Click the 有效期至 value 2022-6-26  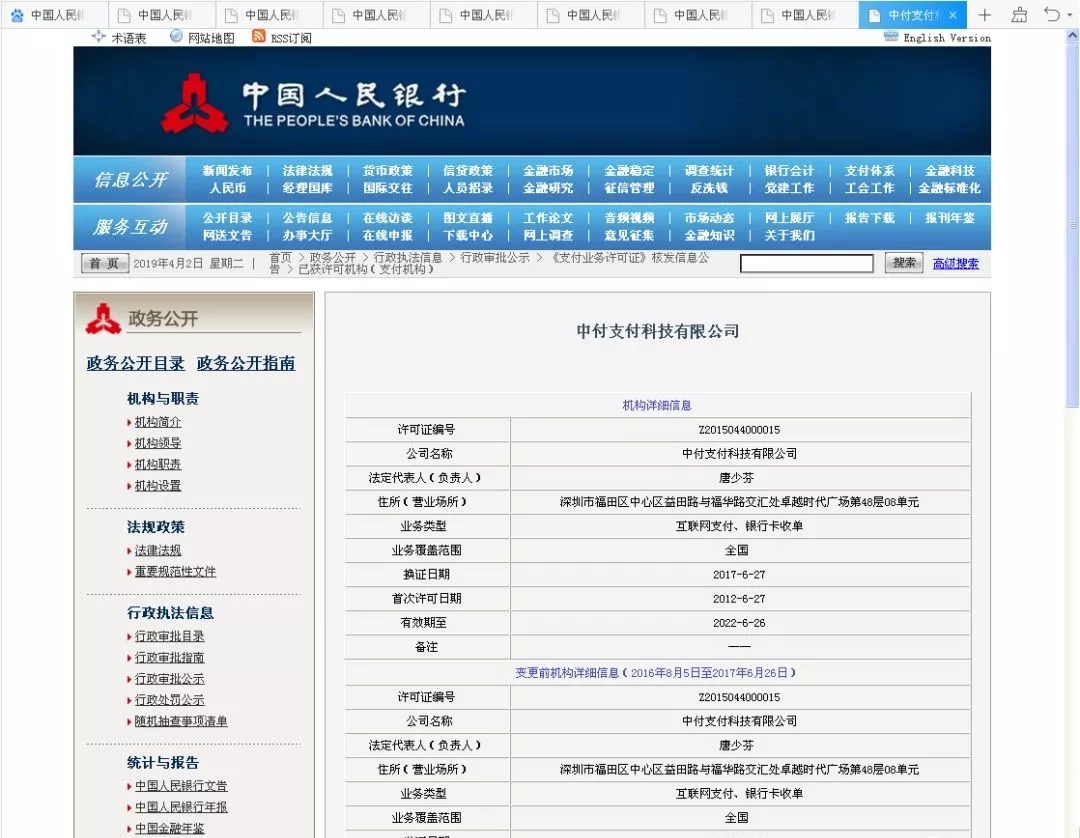[739, 622]
